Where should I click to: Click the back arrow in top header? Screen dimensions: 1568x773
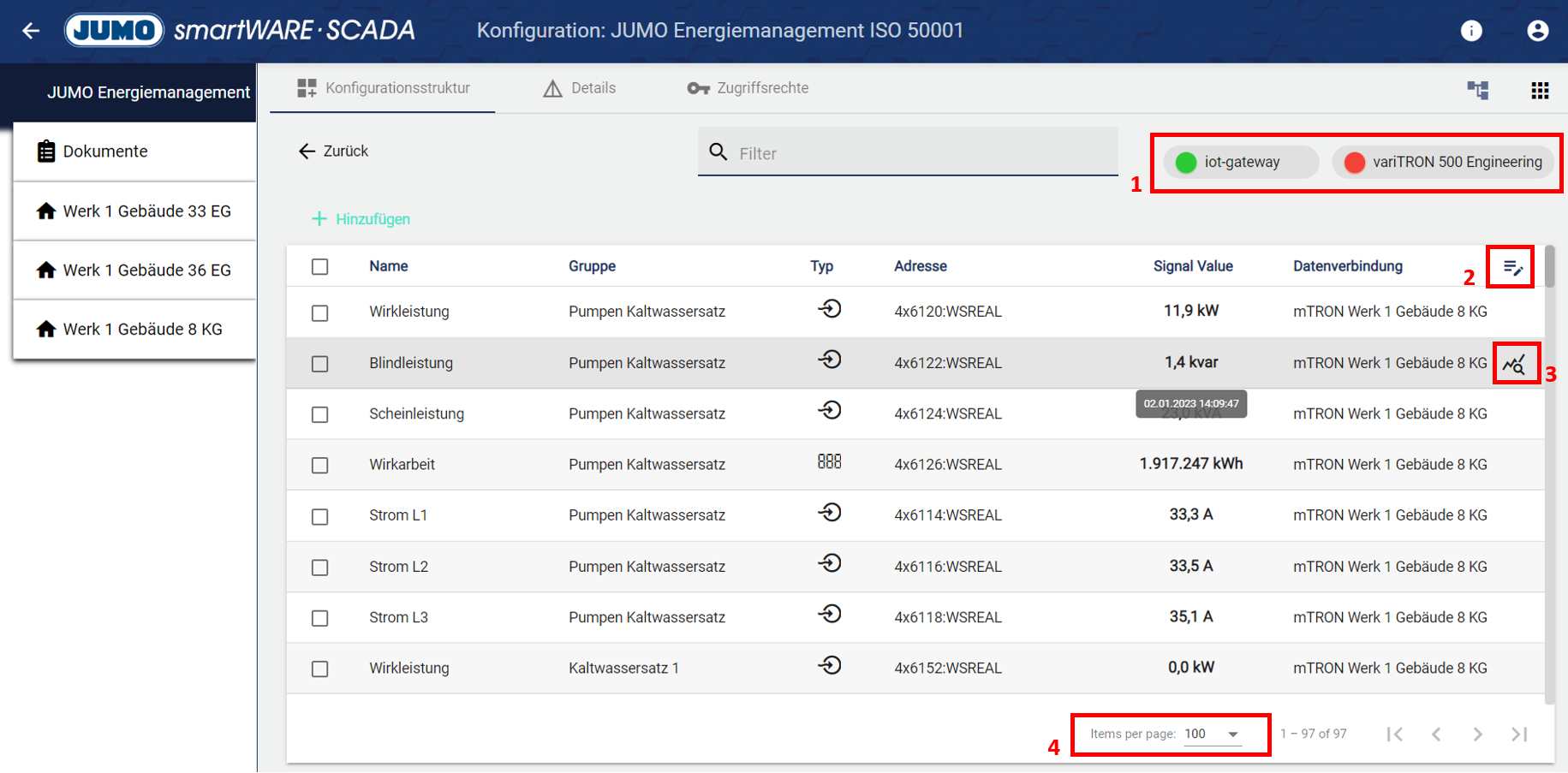click(31, 31)
